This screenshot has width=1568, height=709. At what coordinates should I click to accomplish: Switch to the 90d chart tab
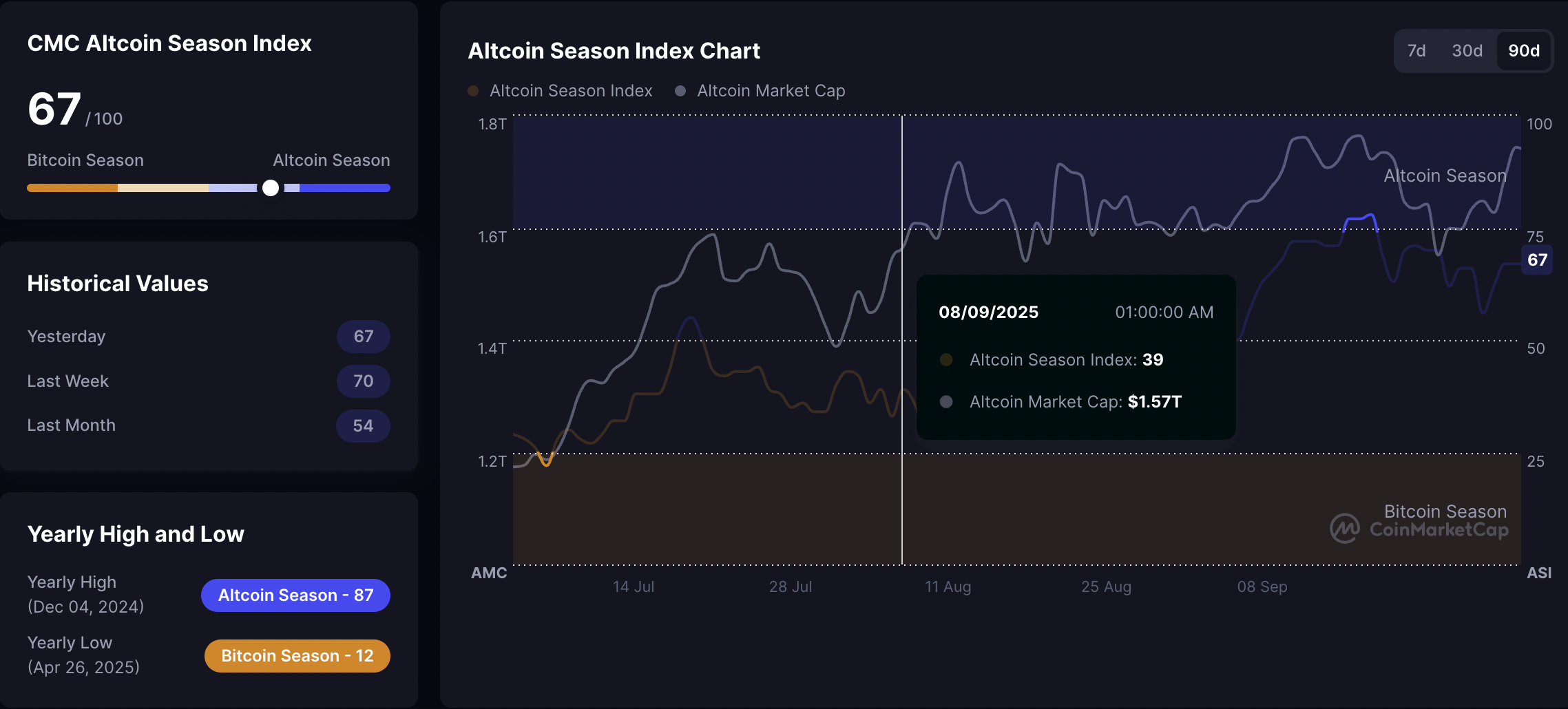pyautogui.click(x=1523, y=50)
